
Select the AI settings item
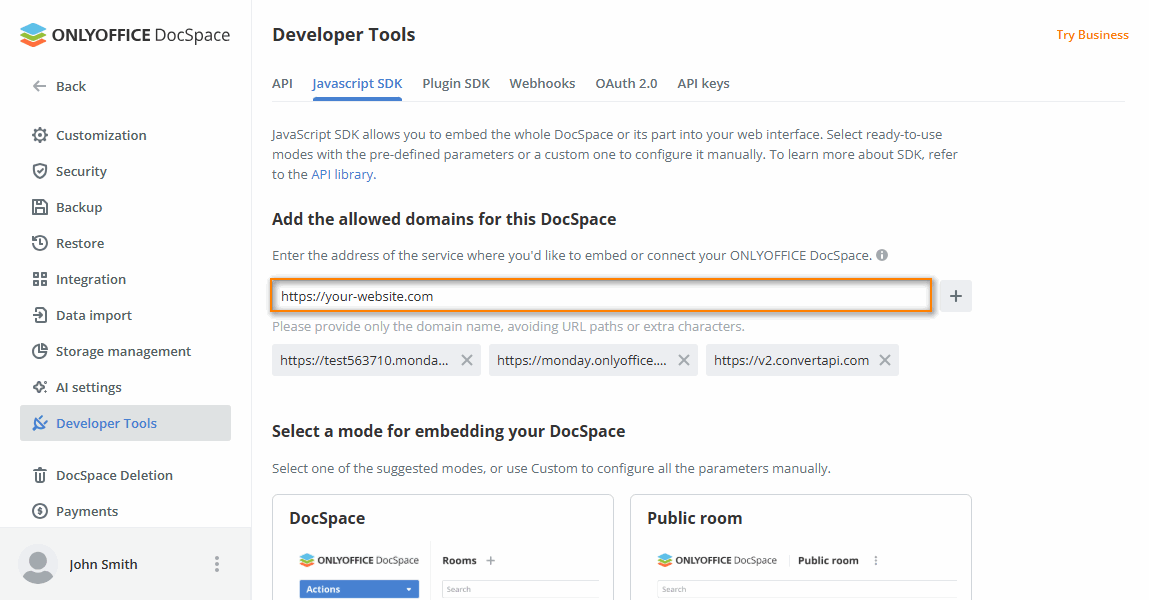(x=88, y=387)
